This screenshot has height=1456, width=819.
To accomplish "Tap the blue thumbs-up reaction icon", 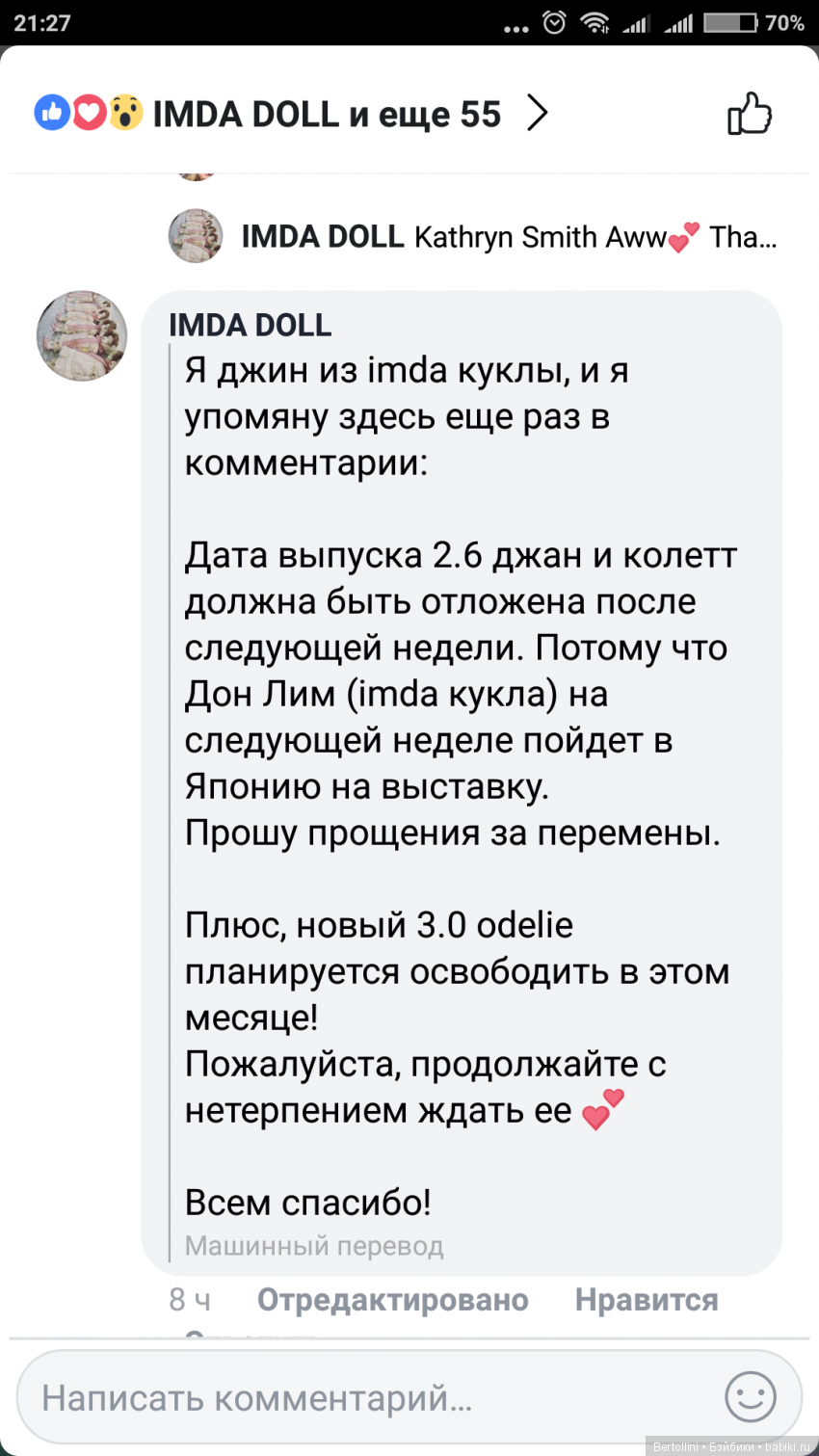I will click(x=51, y=113).
